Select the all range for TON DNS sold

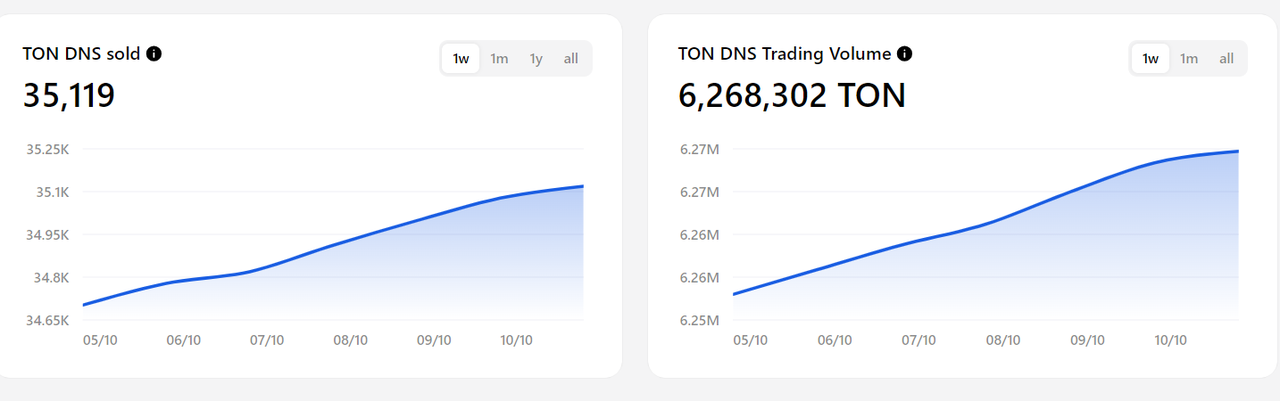click(x=571, y=59)
